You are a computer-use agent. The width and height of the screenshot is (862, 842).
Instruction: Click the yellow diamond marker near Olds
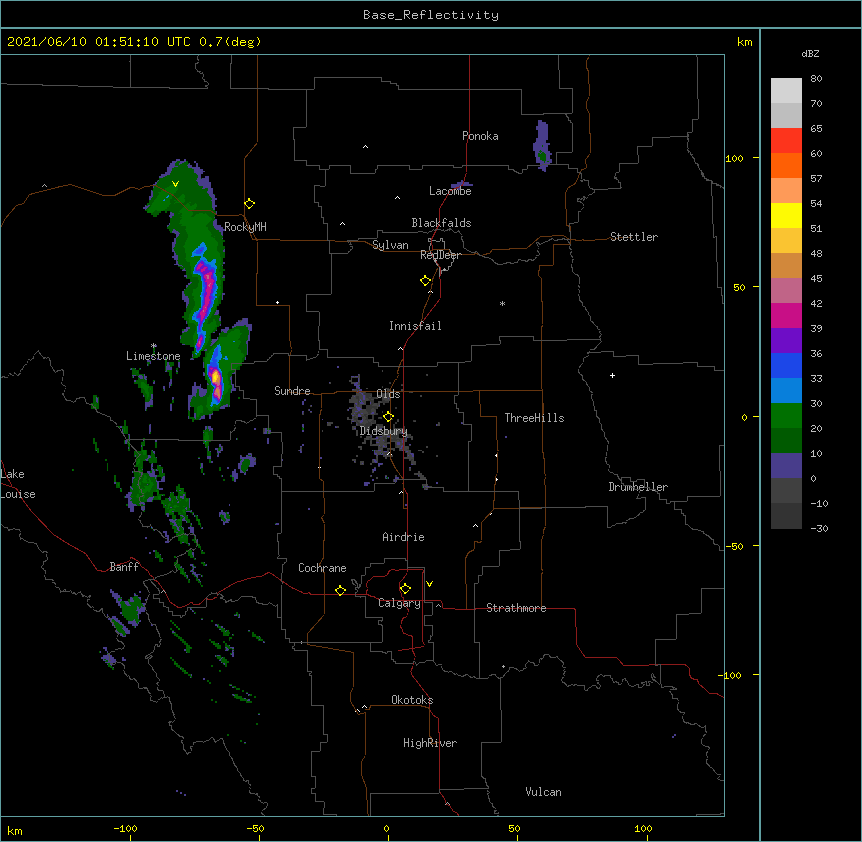click(x=388, y=416)
